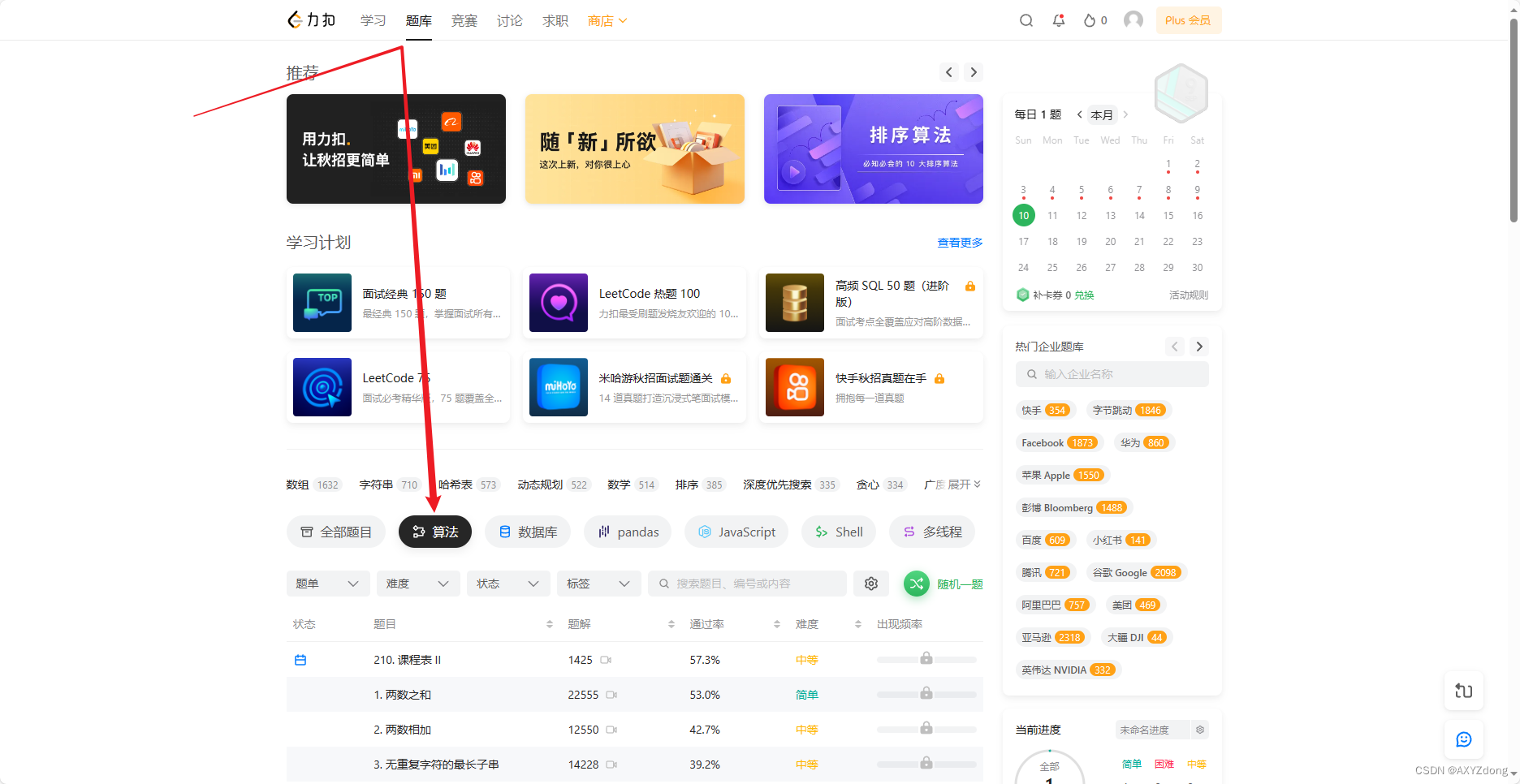
Task: Filter by 字节跳动 1846 company tag
Action: tap(1129, 410)
